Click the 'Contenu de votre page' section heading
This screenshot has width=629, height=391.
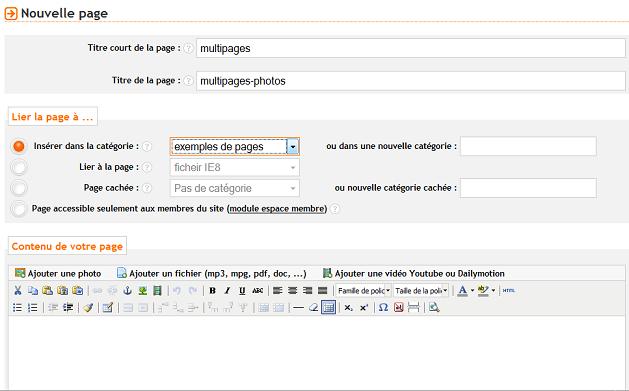coord(67,246)
